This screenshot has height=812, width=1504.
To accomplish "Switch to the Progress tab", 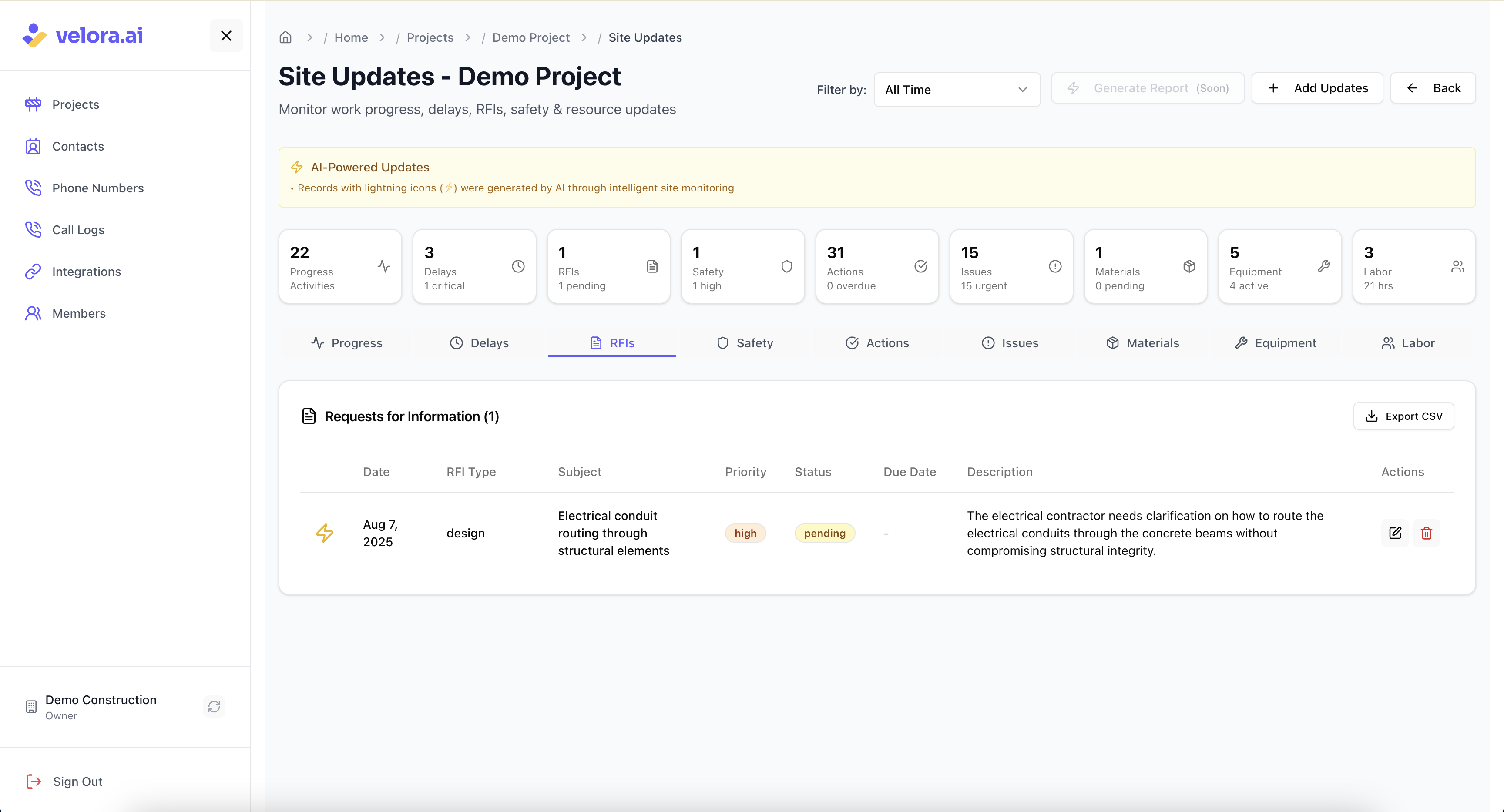I will (x=347, y=343).
